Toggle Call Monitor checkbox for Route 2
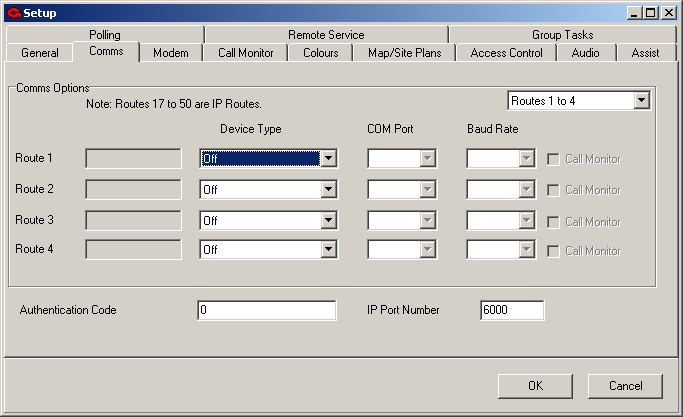Screen dimensions: 683x417 pyautogui.click(x=554, y=190)
